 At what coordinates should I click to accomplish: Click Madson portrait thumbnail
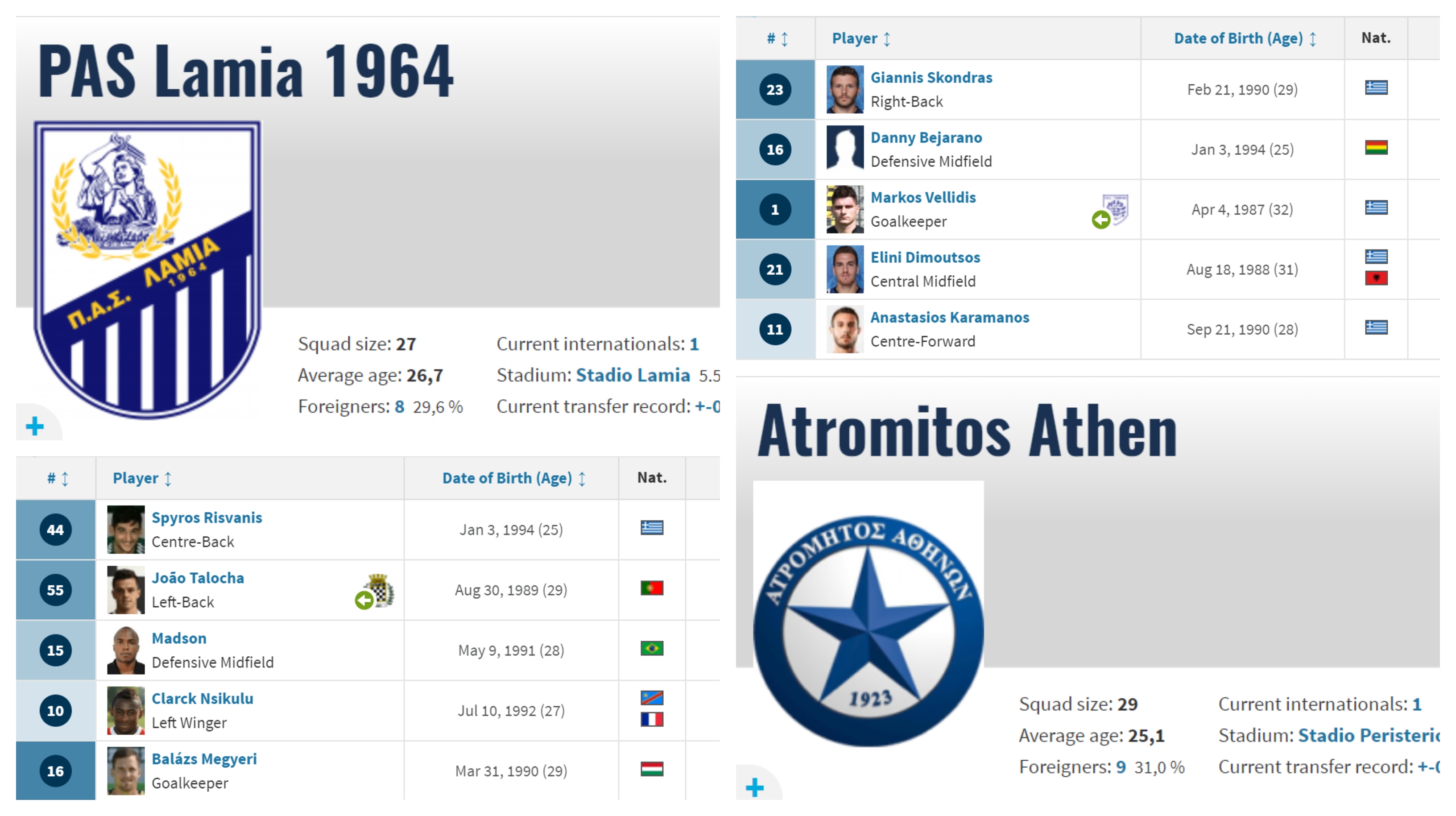click(x=126, y=650)
